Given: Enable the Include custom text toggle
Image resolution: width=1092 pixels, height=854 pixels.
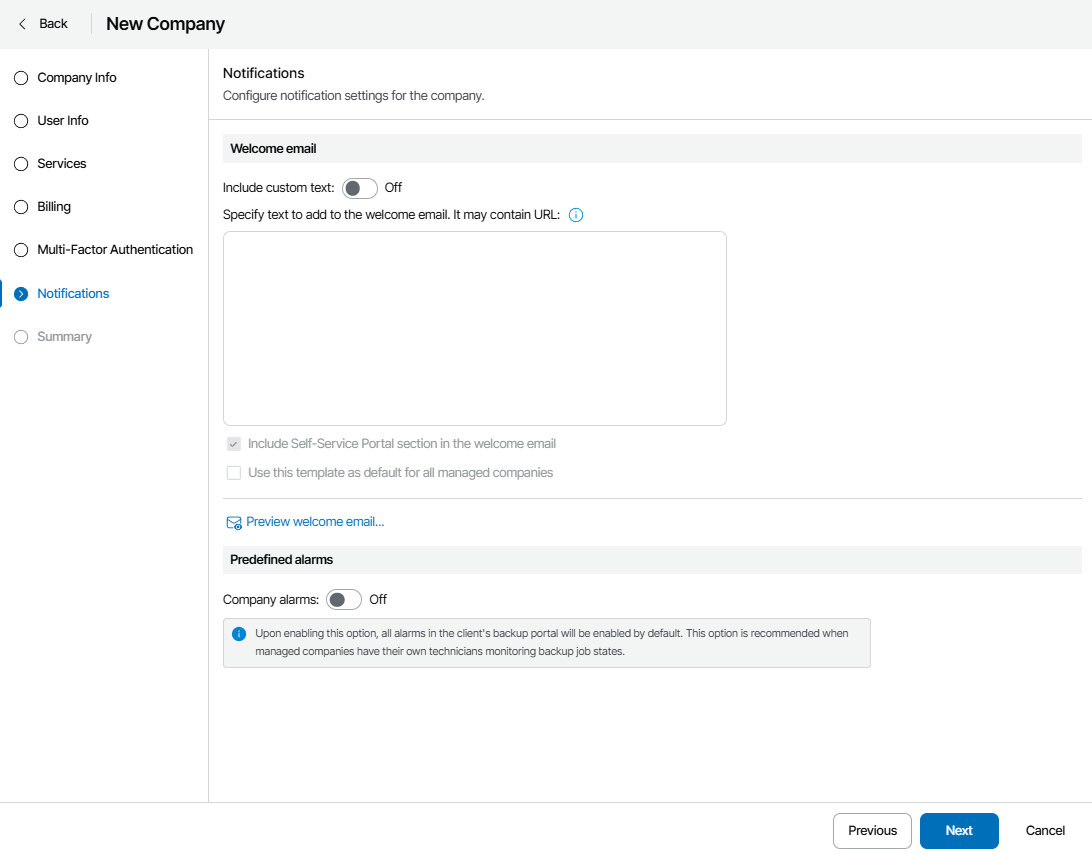Looking at the screenshot, I should coord(360,188).
